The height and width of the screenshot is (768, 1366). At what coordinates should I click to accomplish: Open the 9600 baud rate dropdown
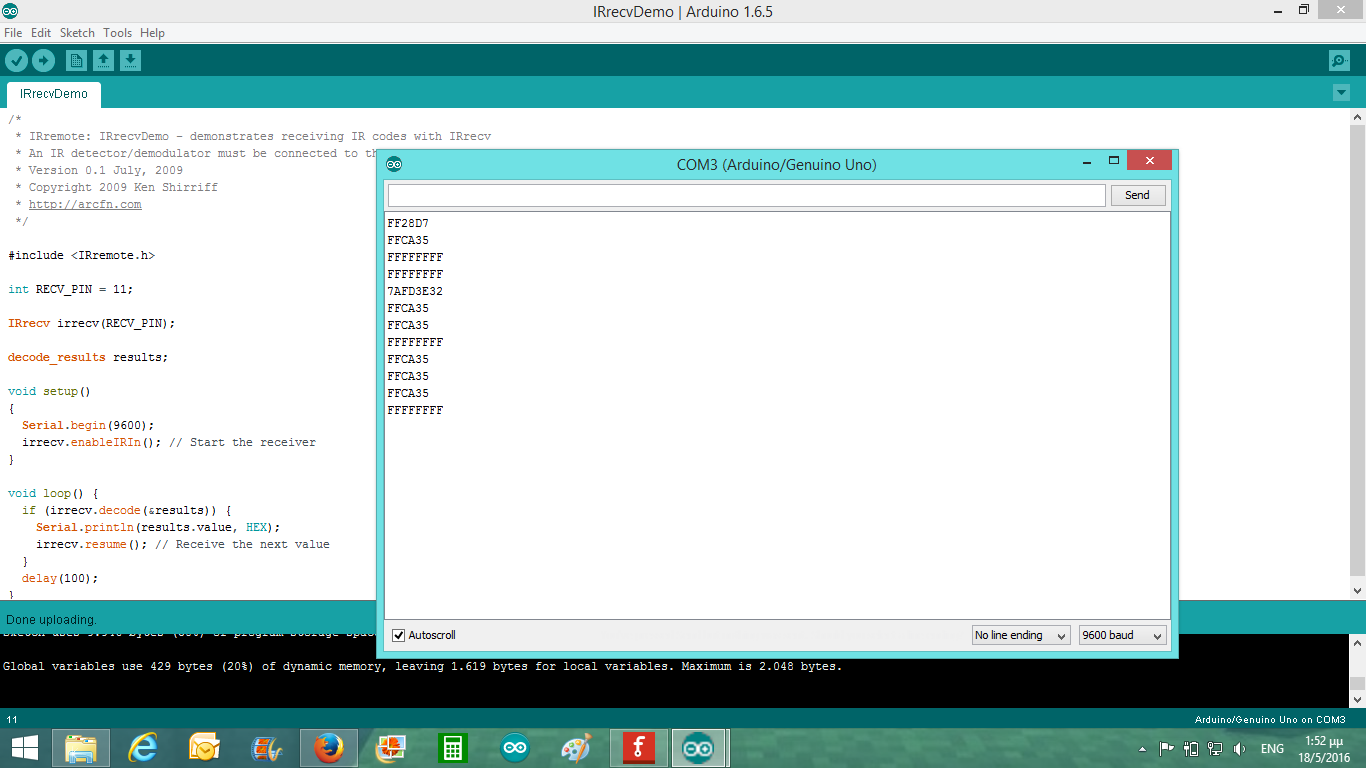click(x=1123, y=635)
